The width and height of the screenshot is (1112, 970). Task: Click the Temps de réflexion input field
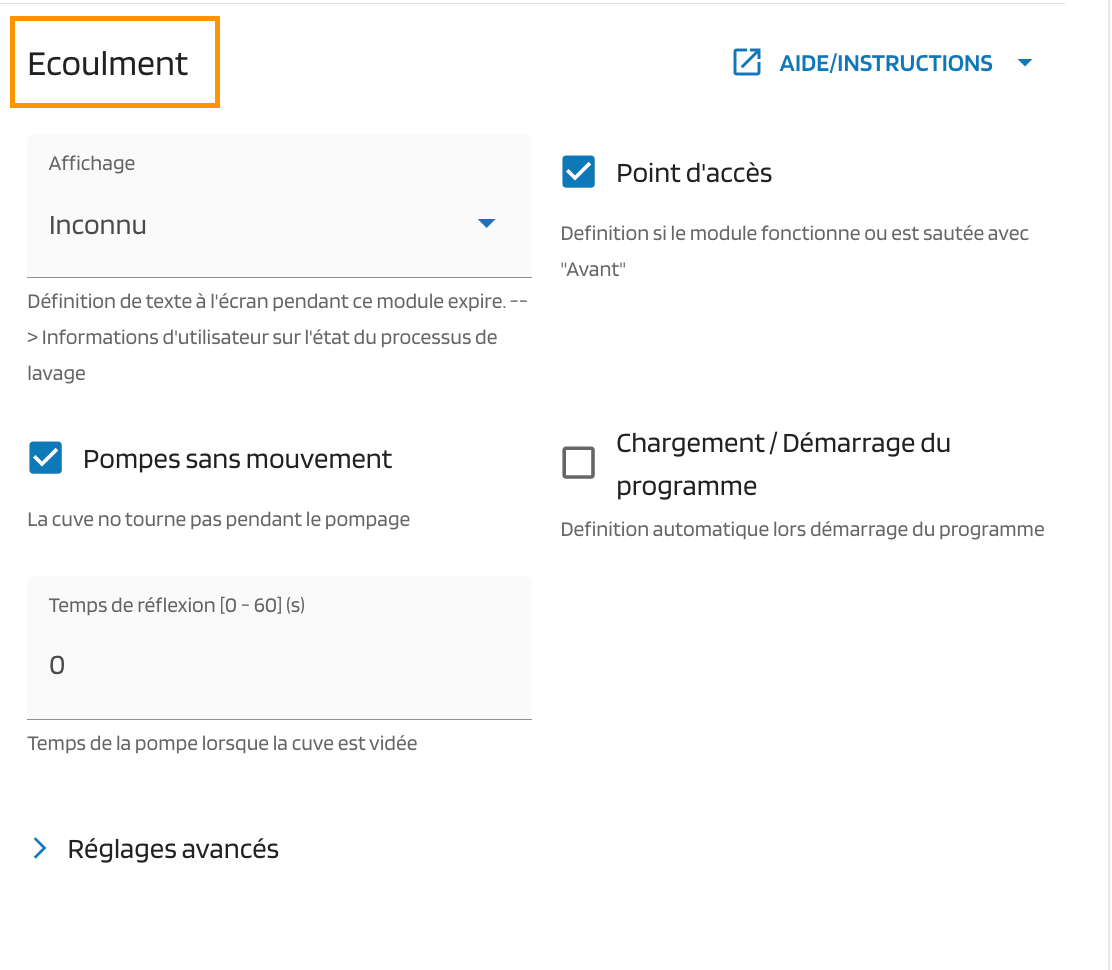[x=278, y=665]
